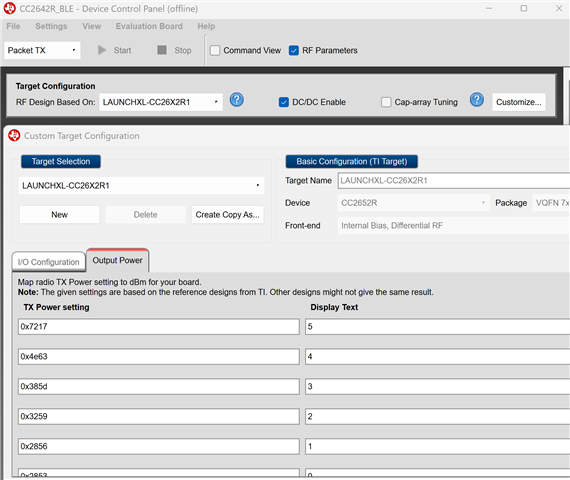The image size is (570, 480).
Task: Open the View menu
Action: tap(92, 26)
